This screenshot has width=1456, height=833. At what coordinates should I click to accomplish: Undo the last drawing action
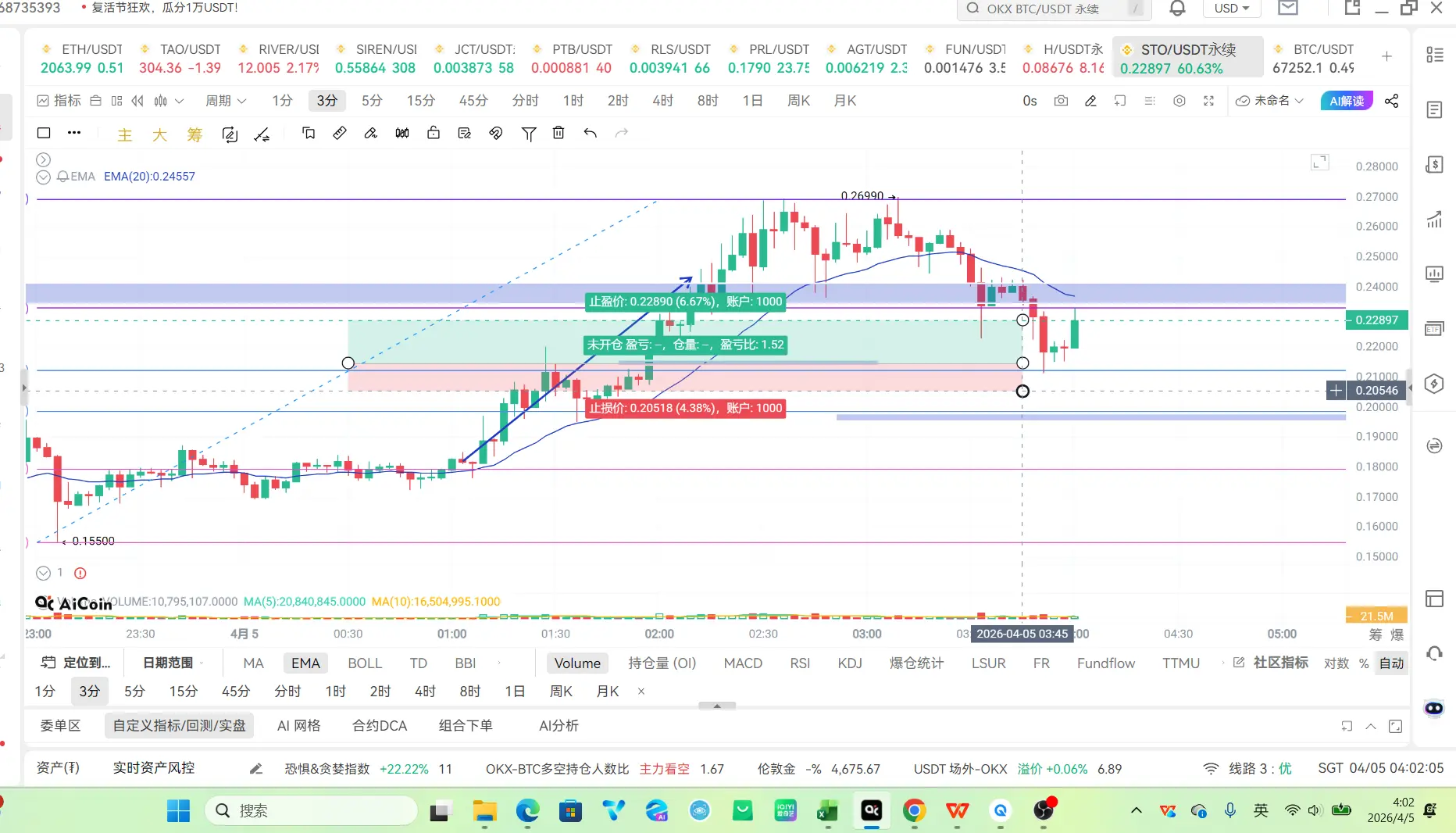(591, 134)
